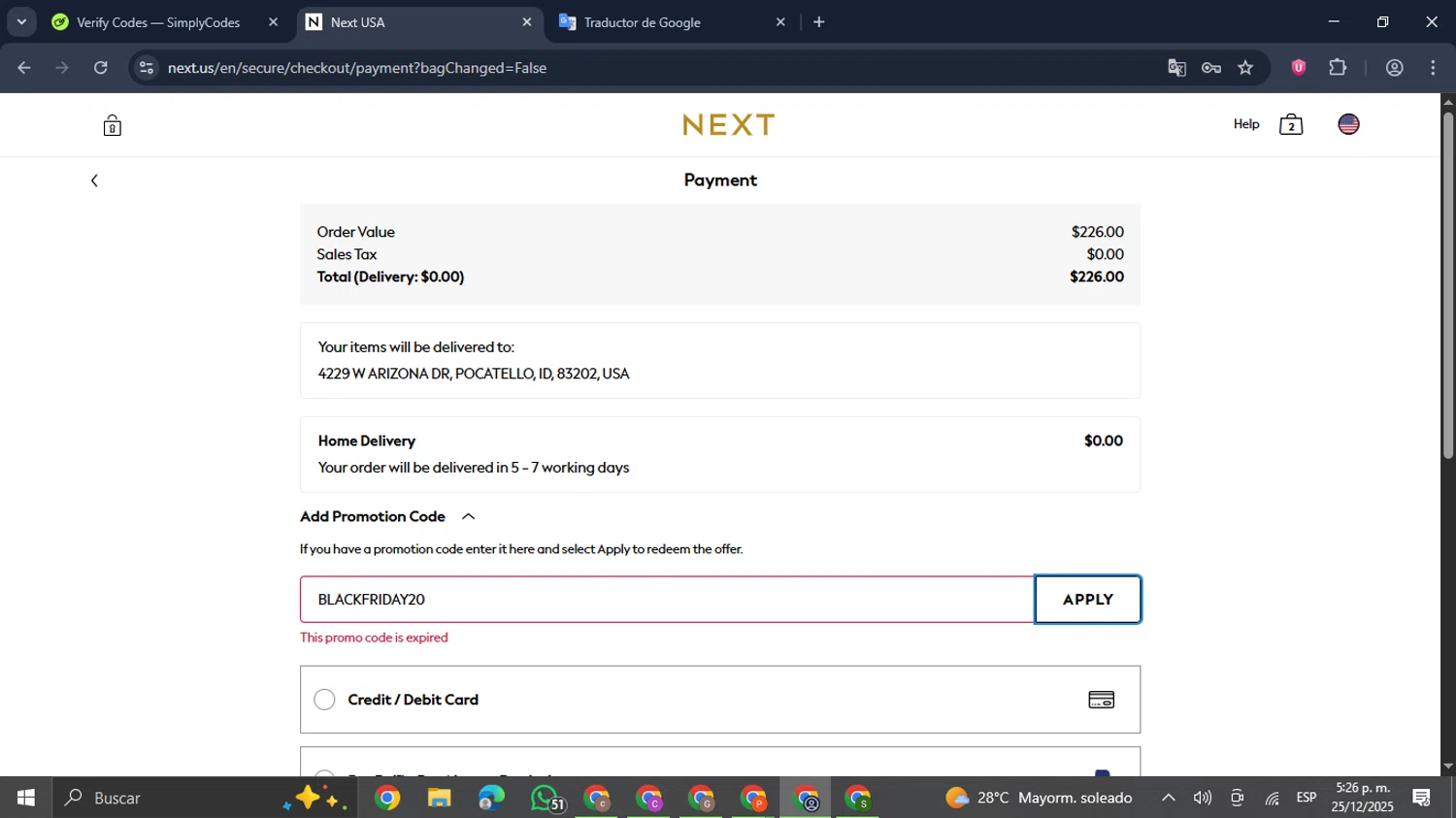Click the Home Delivery heading
Image resolution: width=1456 pixels, height=818 pixels.
[367, 441]
